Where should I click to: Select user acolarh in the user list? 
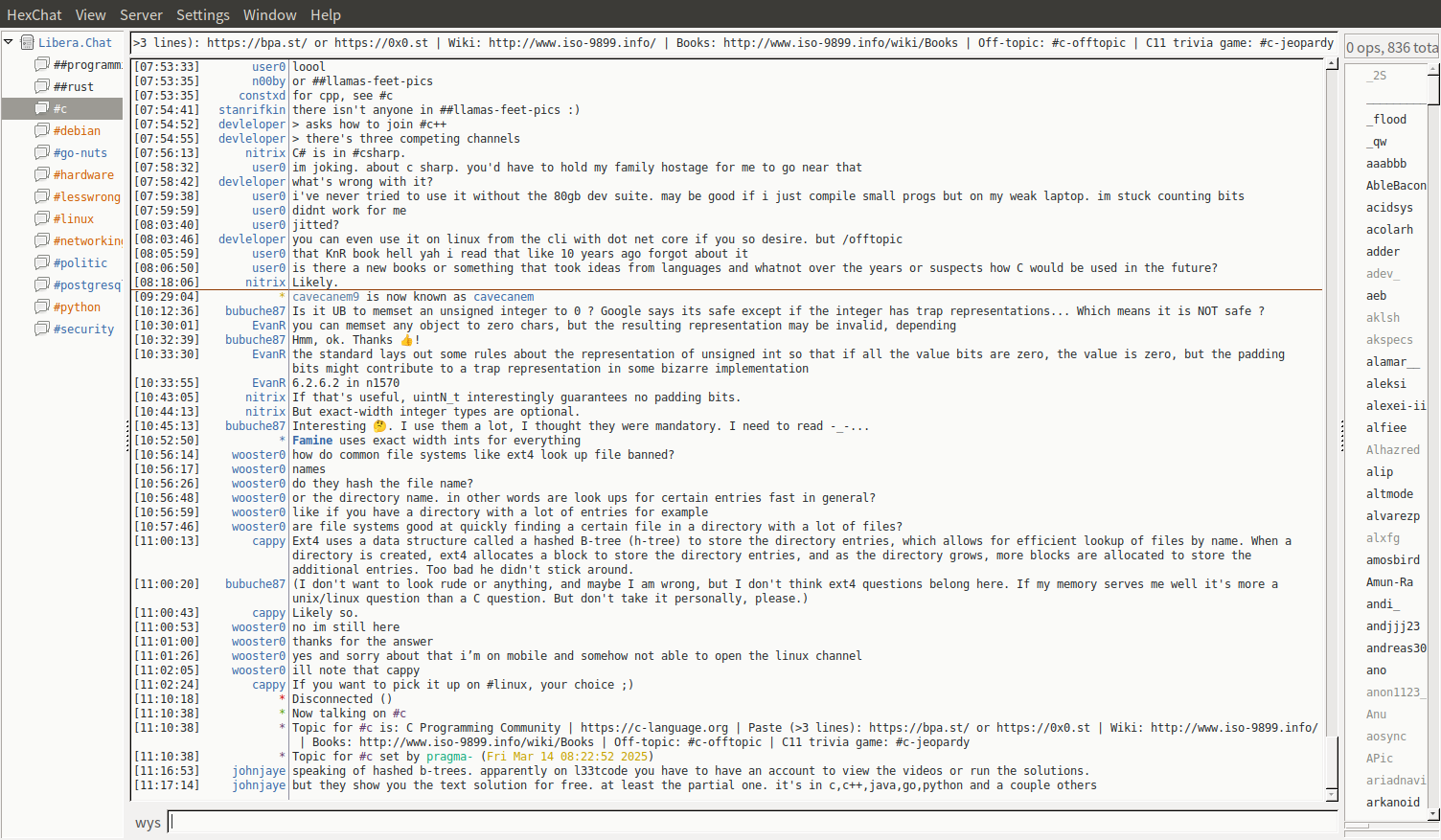point(1389,230)
